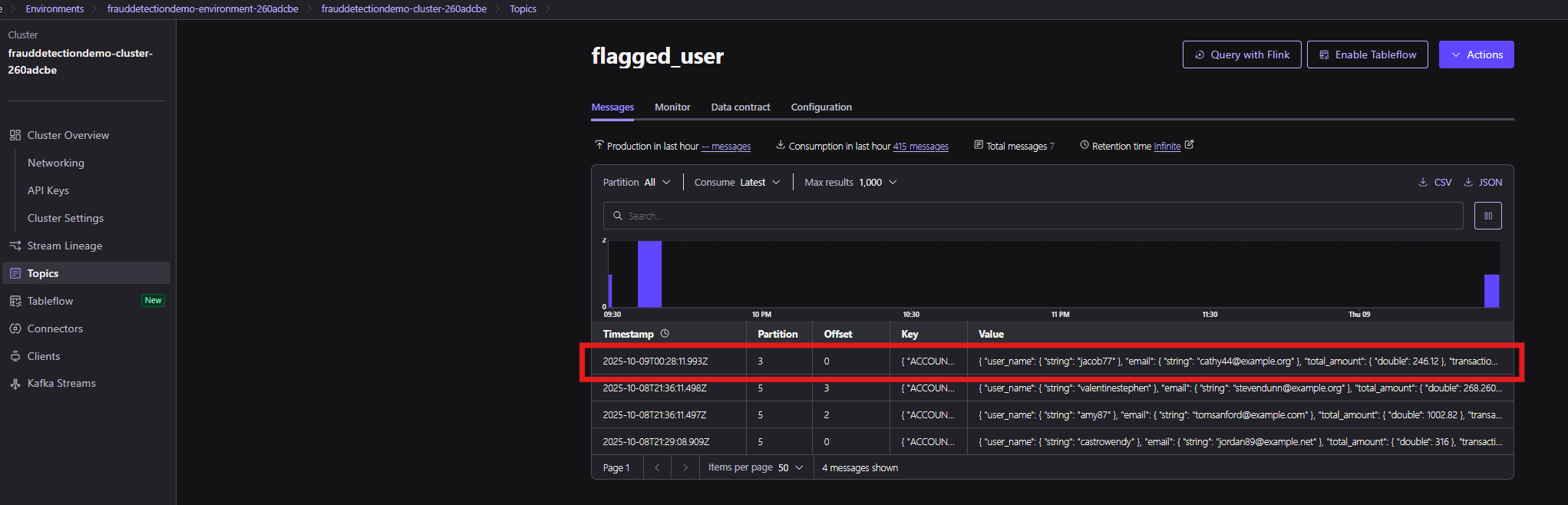Toggle the column view button beside search
Screen dimensions: 1568x505
1487,216
